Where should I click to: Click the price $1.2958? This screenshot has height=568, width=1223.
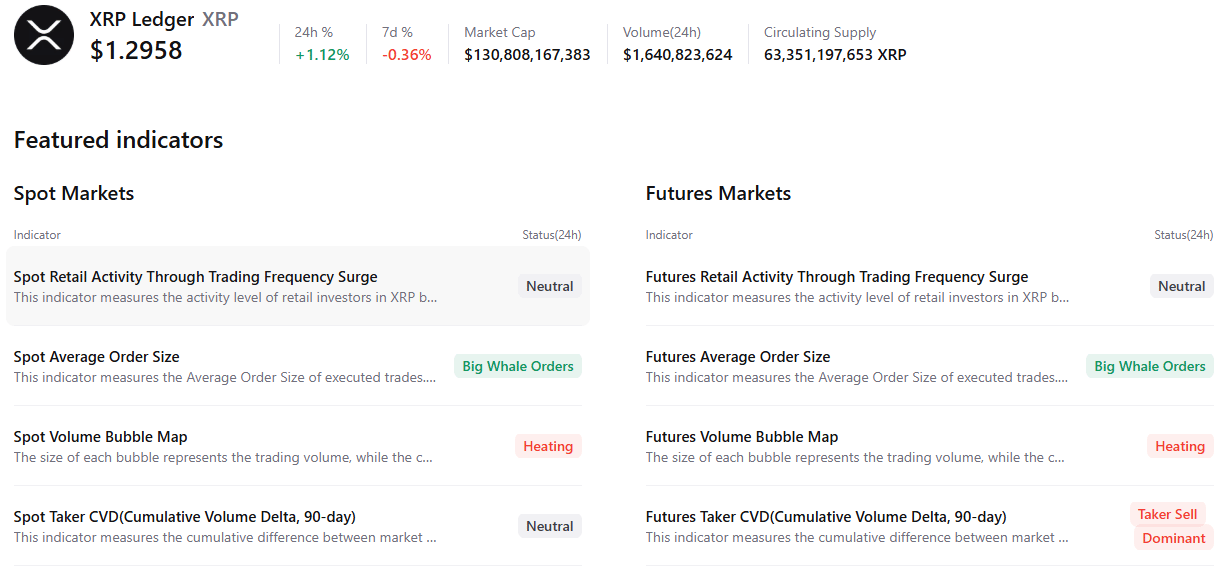pos(136,50)
